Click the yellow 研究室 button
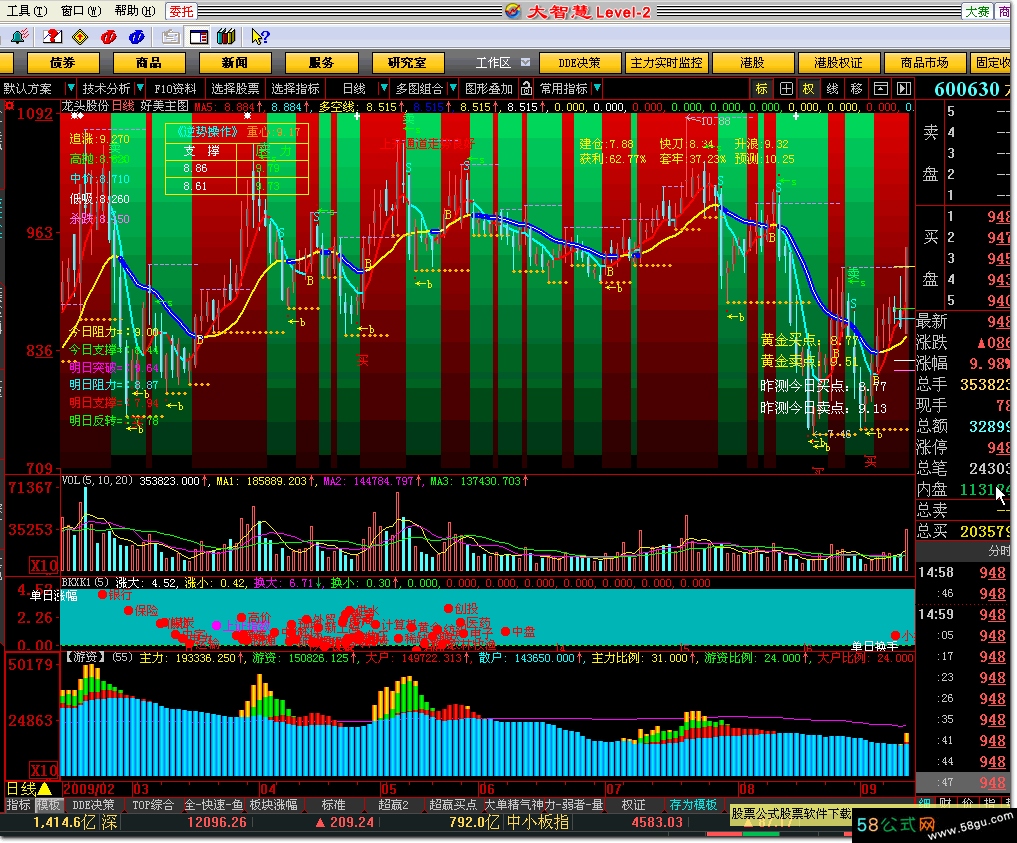Viewport: 1017px width, 843px height. (407, 63)
